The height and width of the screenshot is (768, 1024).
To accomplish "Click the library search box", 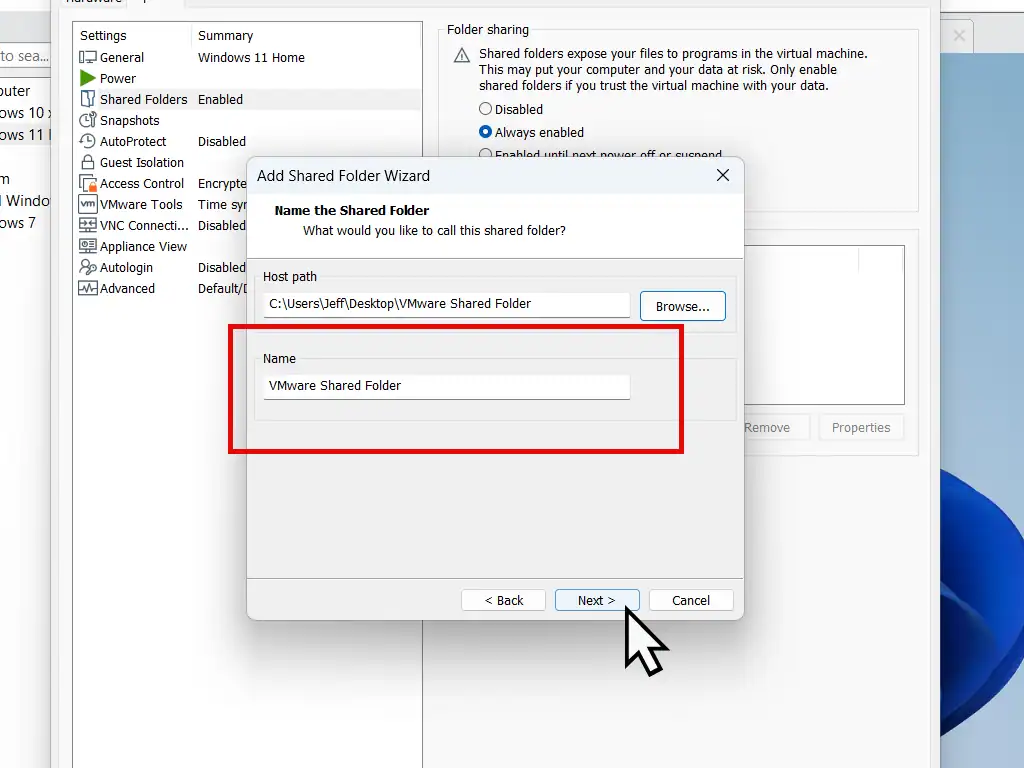I will pyautogui.click(x=25, y=56).
